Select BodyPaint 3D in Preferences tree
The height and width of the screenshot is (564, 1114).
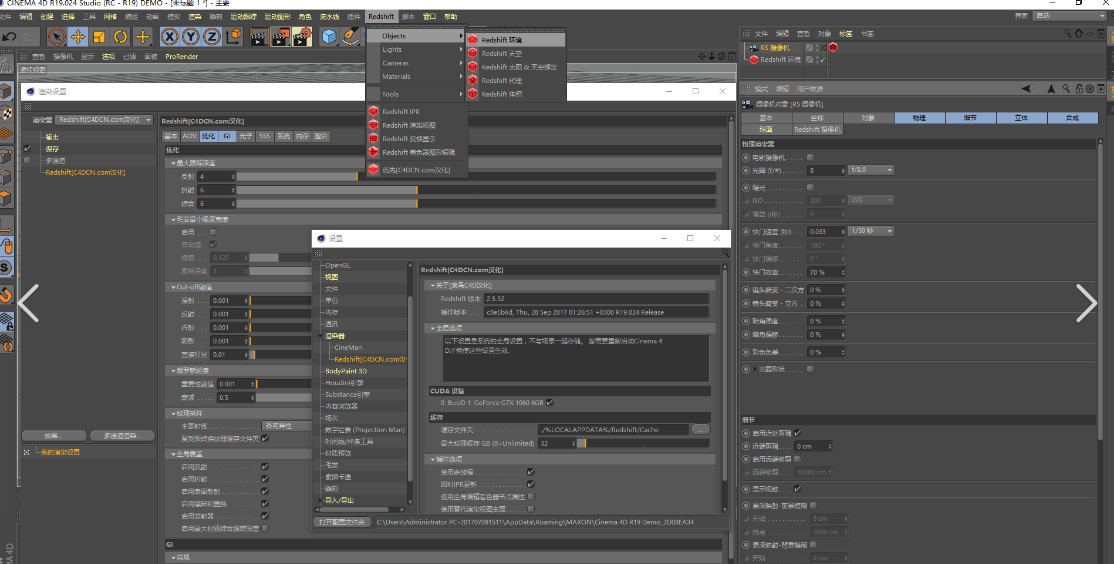pyautogui.click(x=346, y=372)
